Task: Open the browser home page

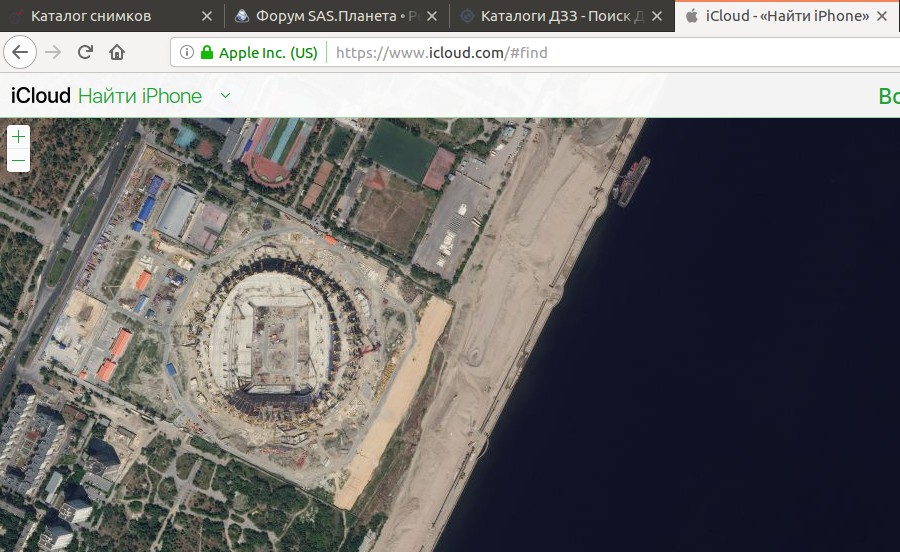Action: pyautogui.click(x=117, y=53)
